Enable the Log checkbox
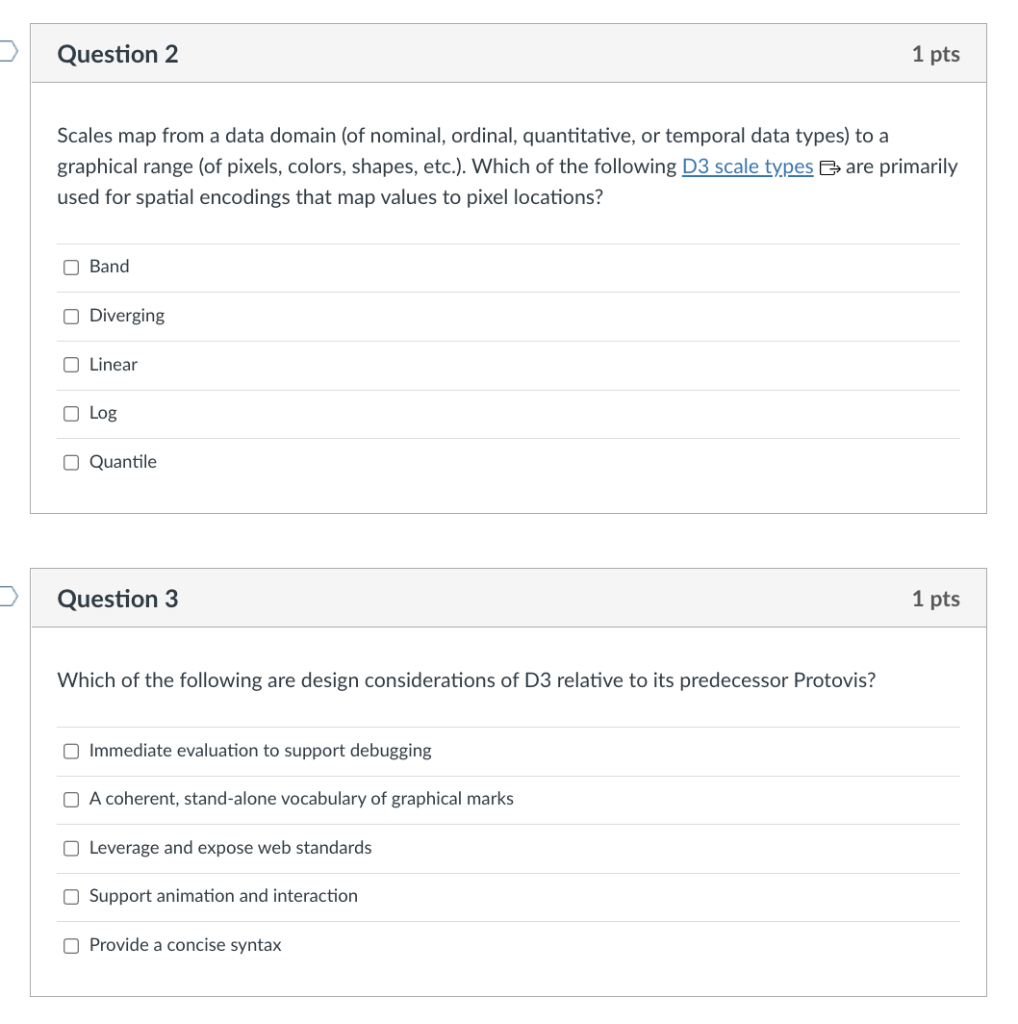 click(71, 413)
